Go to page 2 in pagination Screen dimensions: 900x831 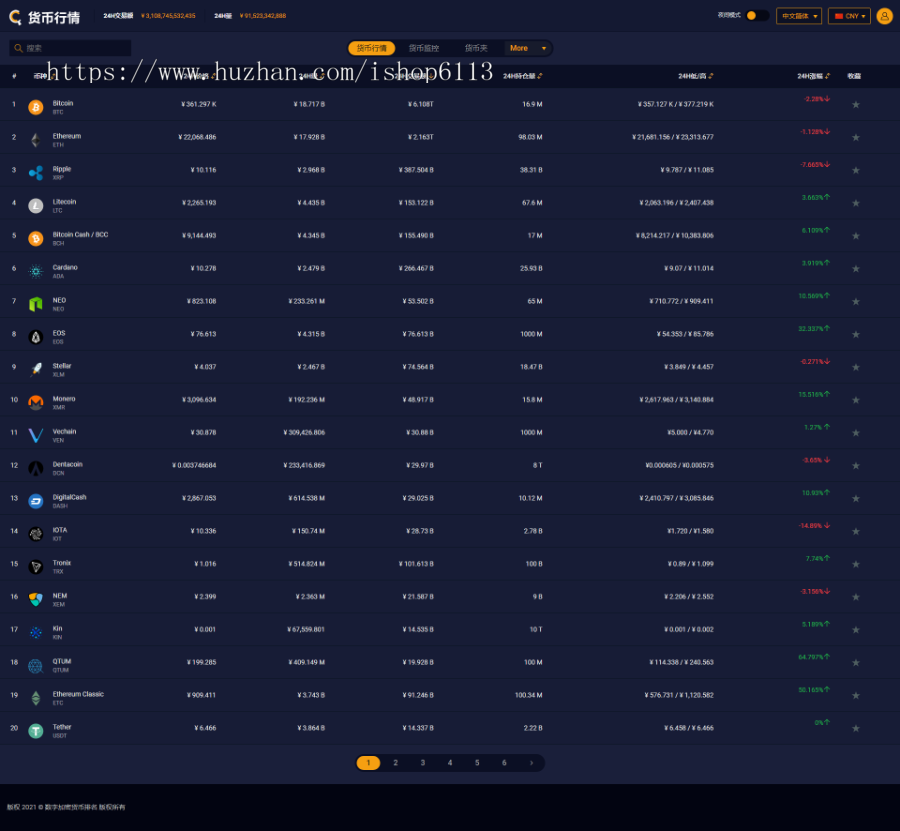coord(395,763)
